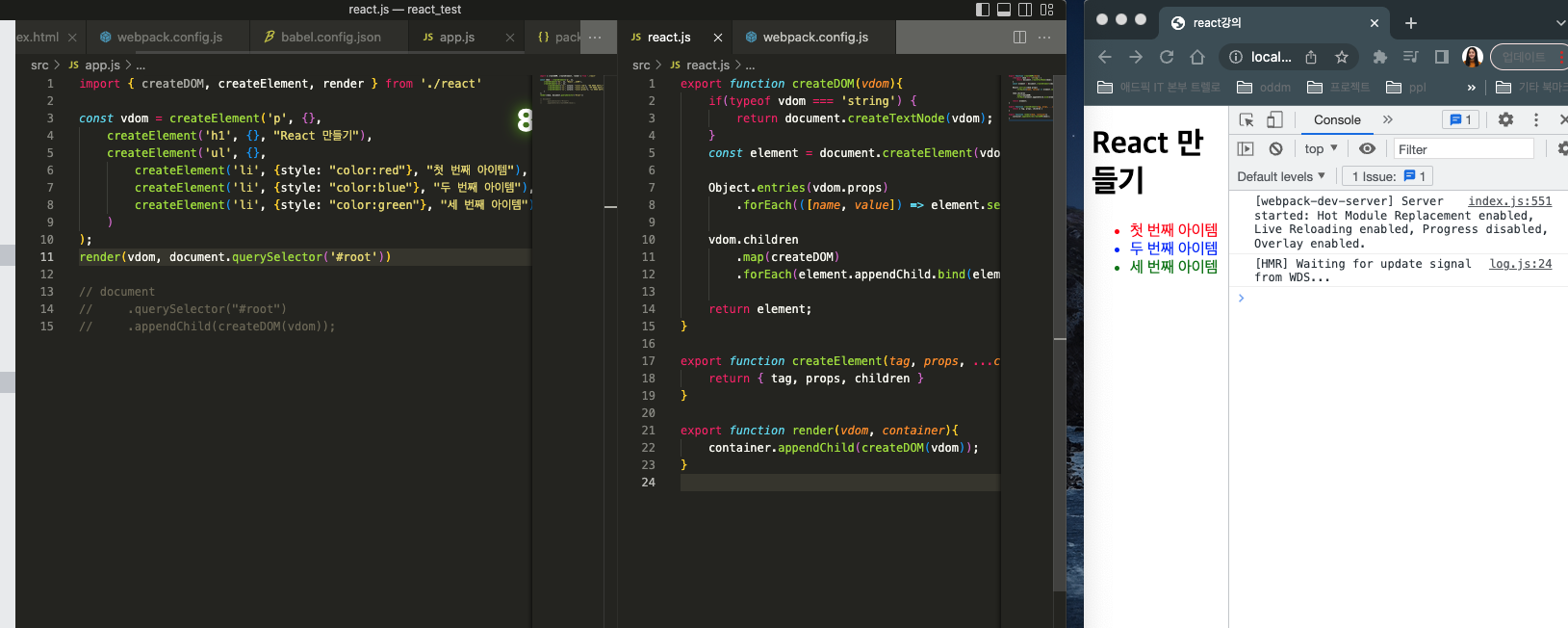The image size is (1568, 628).
Task: Go forward in Chrome browser
Action: tap(1136, 57)
